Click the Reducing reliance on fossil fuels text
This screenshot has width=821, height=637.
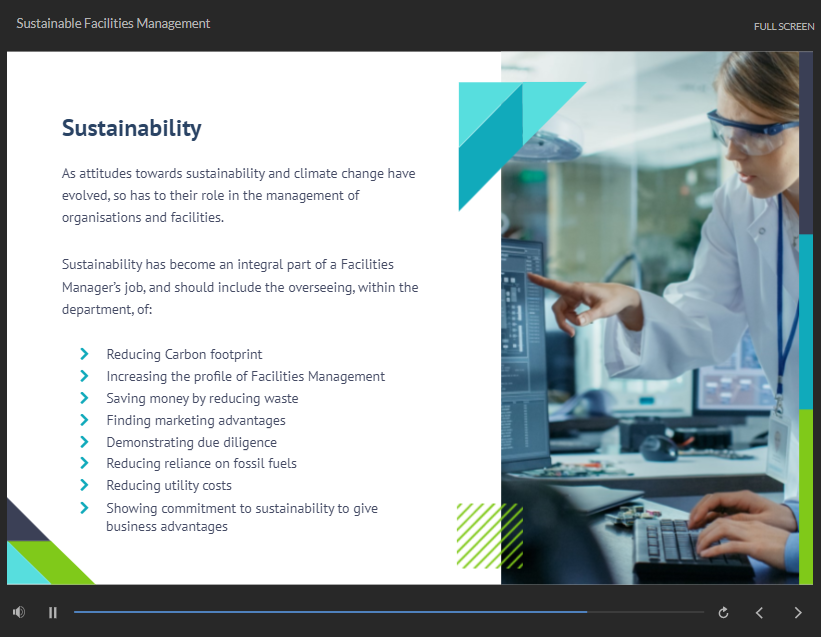pyautogui.click(x=201, y=463)
